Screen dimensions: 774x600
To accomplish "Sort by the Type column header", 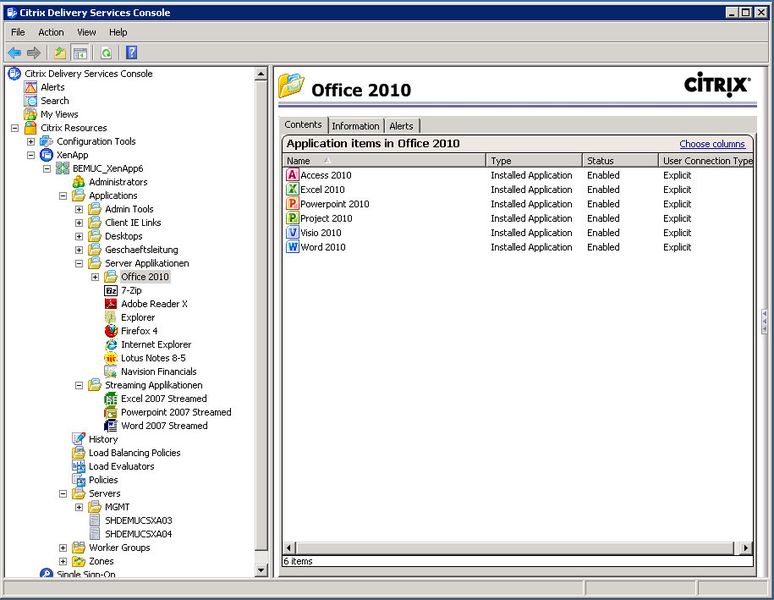I will 534,160.
